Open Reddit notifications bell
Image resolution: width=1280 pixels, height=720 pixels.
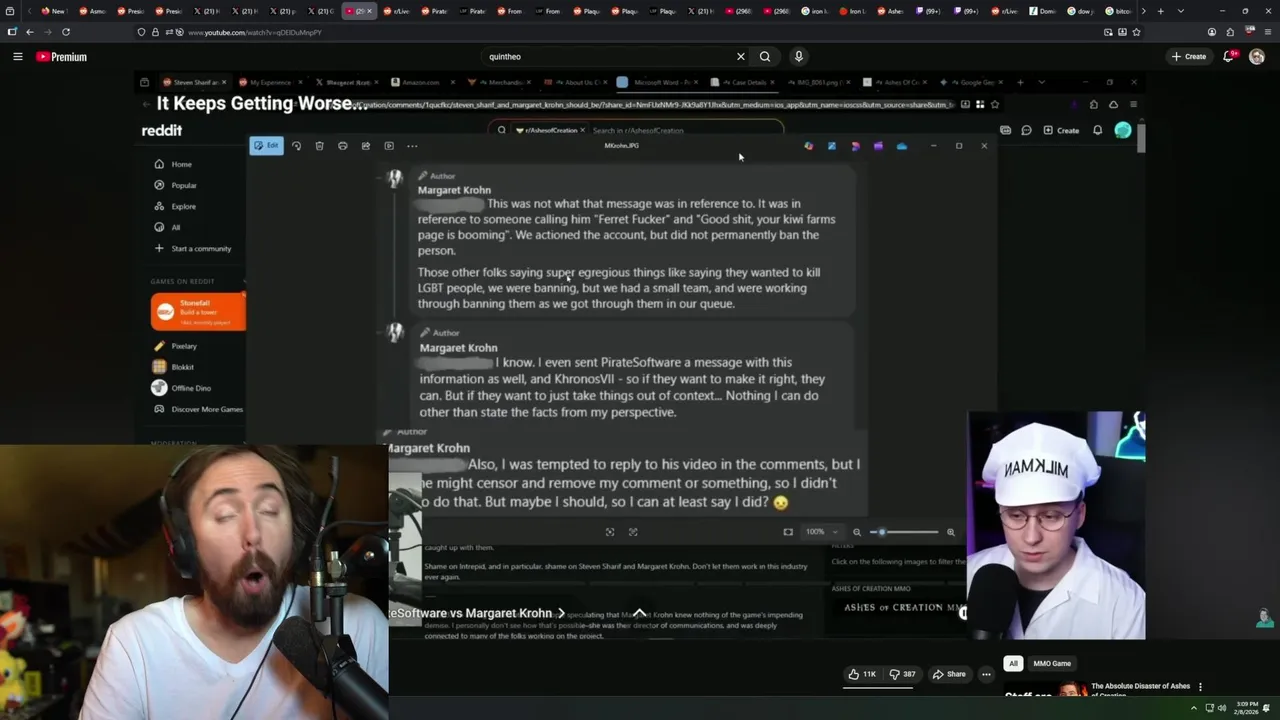[1097, 130]
